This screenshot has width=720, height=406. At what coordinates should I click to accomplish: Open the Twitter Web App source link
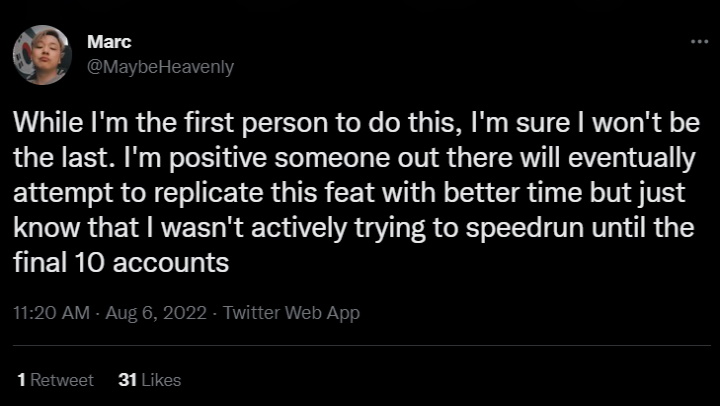pos(291,312)
